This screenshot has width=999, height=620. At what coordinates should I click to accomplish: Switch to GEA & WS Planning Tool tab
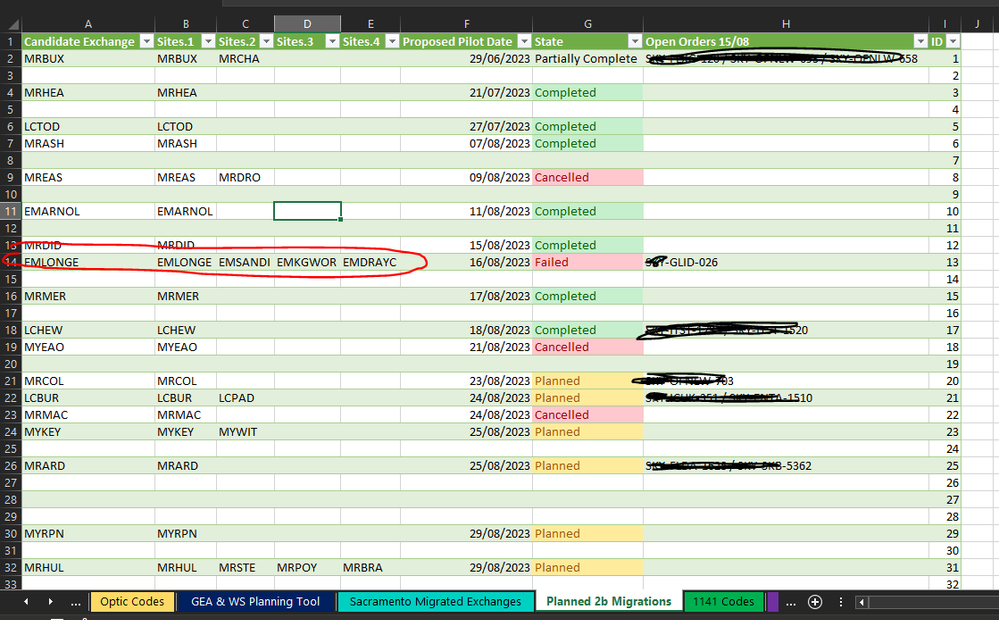pyautogui.click(x=255, y=602)
